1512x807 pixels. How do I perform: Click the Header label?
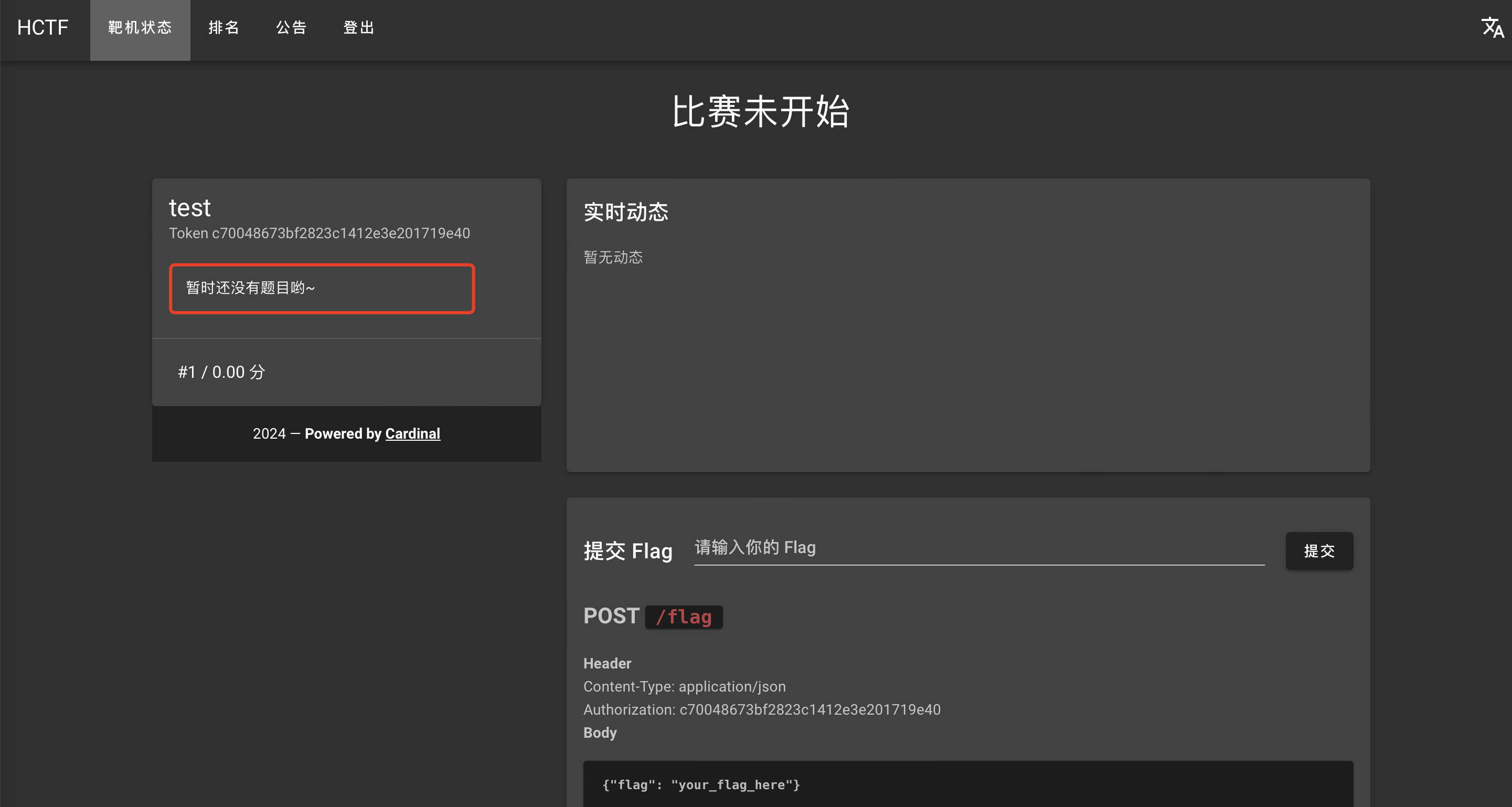point(607,663)
